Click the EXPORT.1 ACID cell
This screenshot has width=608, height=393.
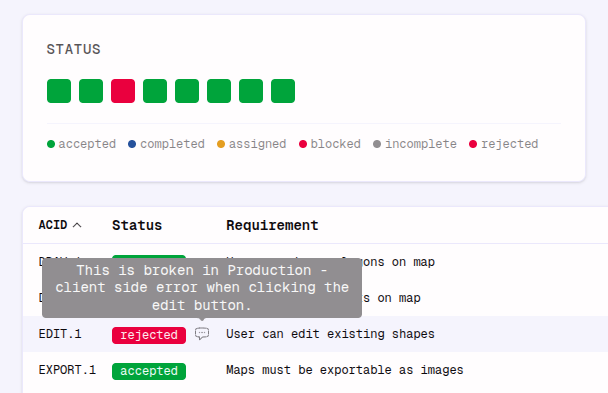click(67, 370)
